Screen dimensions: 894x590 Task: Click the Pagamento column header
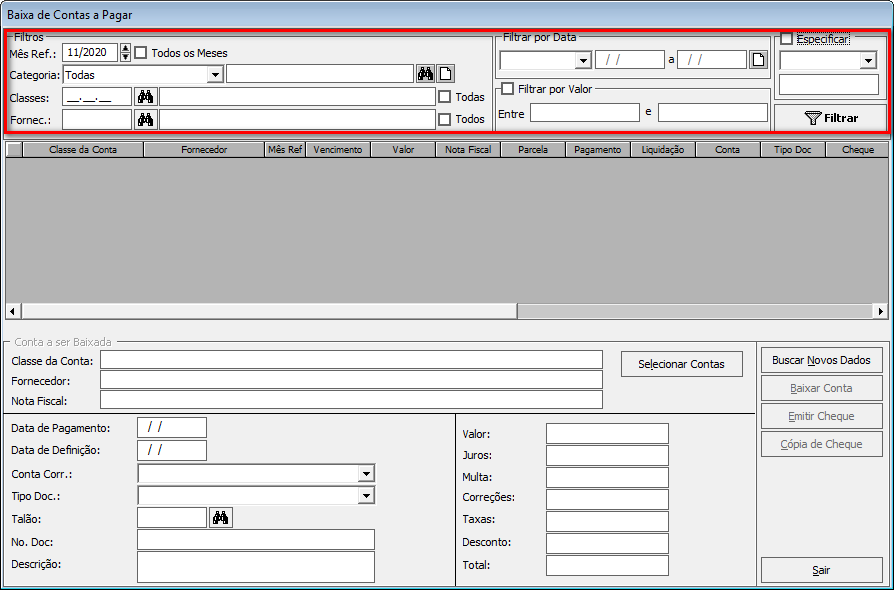(x=598, y=150)
